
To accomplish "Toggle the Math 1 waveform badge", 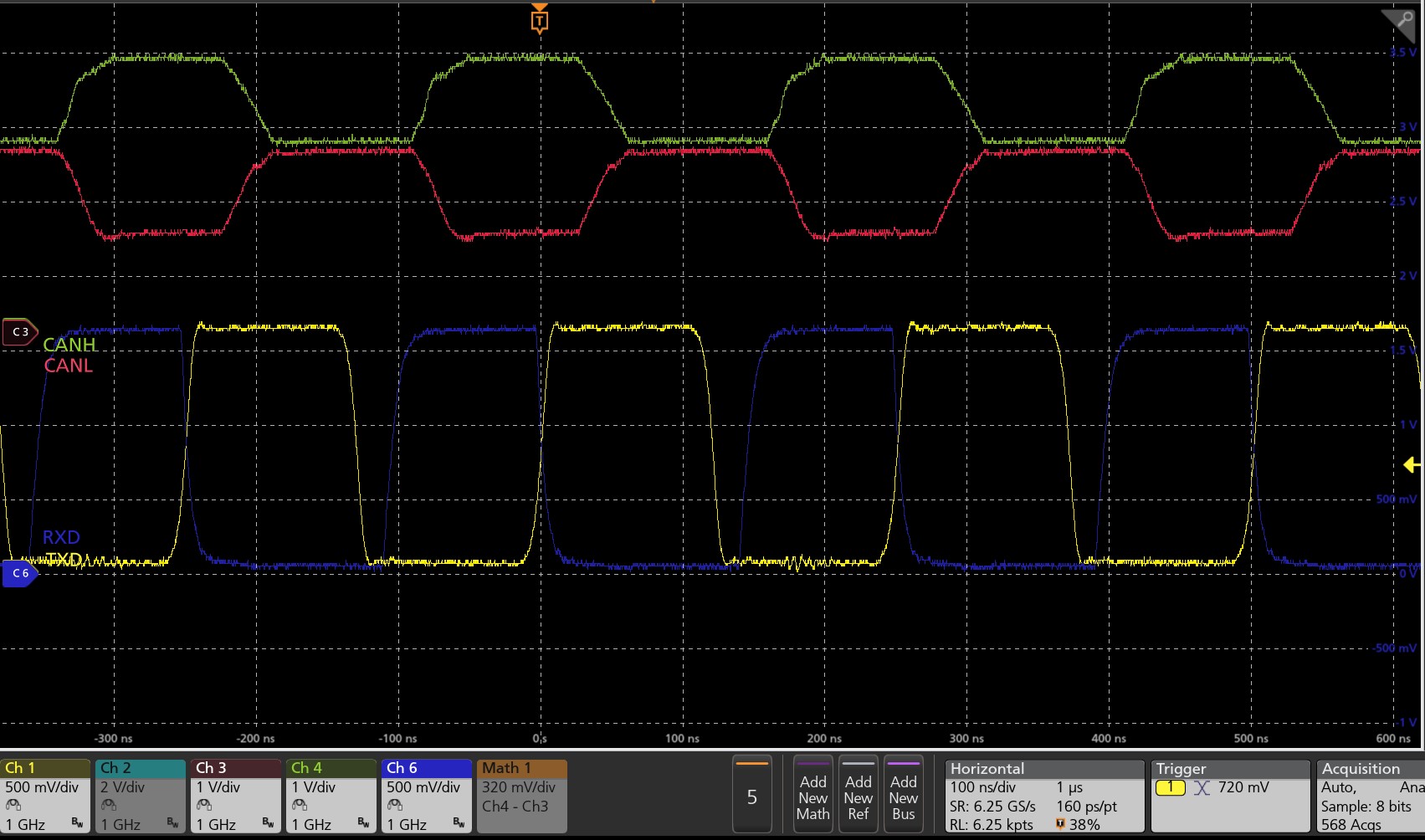I will click(521, 796).
